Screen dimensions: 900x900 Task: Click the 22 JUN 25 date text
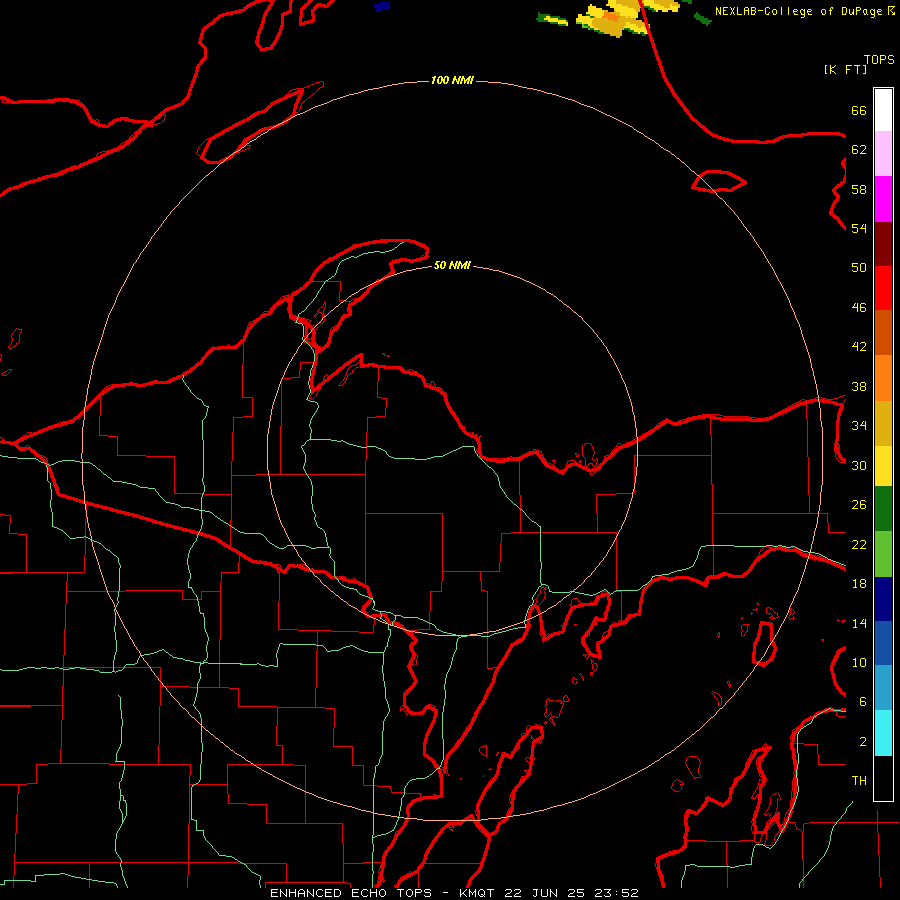(544, 893)
